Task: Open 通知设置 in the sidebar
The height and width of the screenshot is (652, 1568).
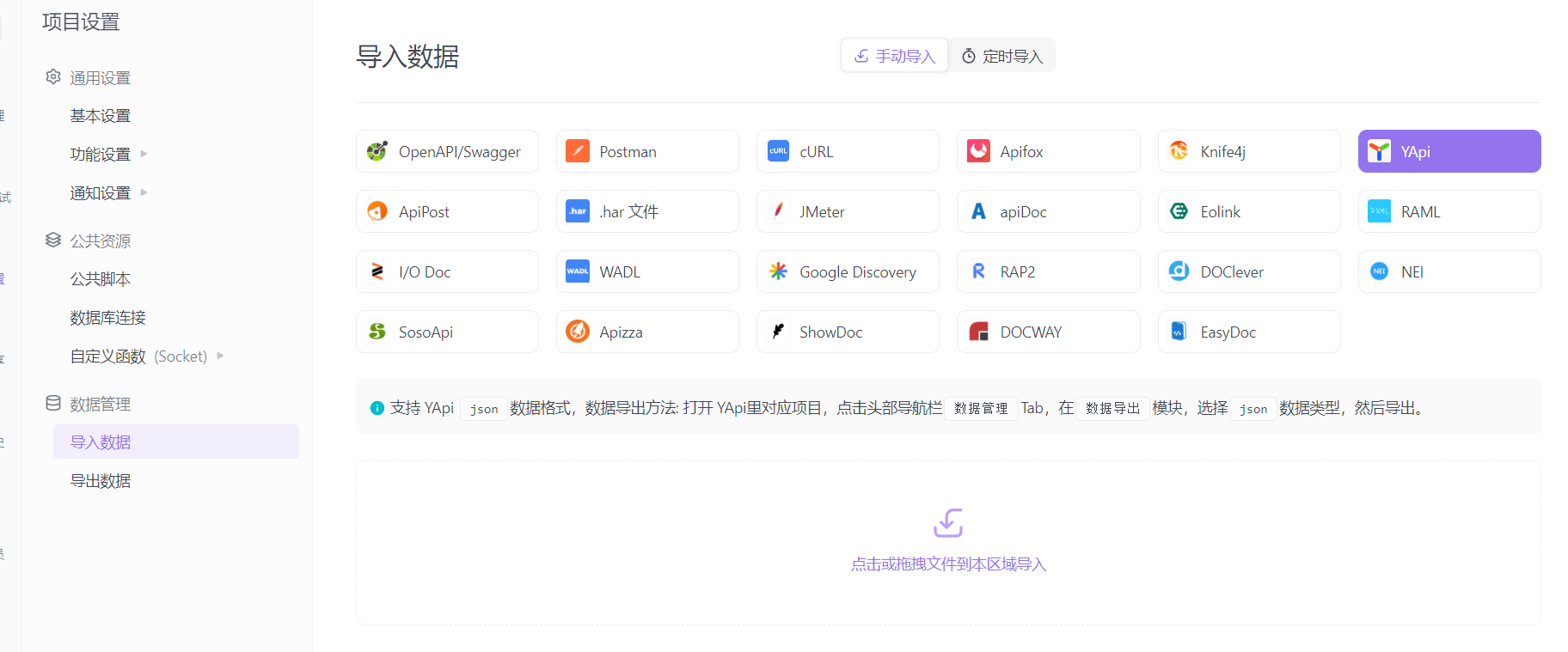Action: [101, 193]
